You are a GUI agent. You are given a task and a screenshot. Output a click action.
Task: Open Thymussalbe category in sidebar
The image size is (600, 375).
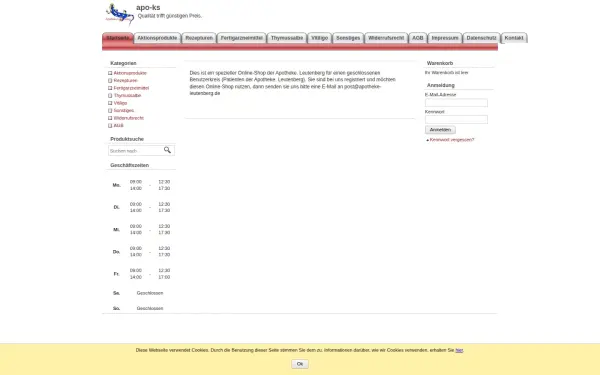coord(127,95)
